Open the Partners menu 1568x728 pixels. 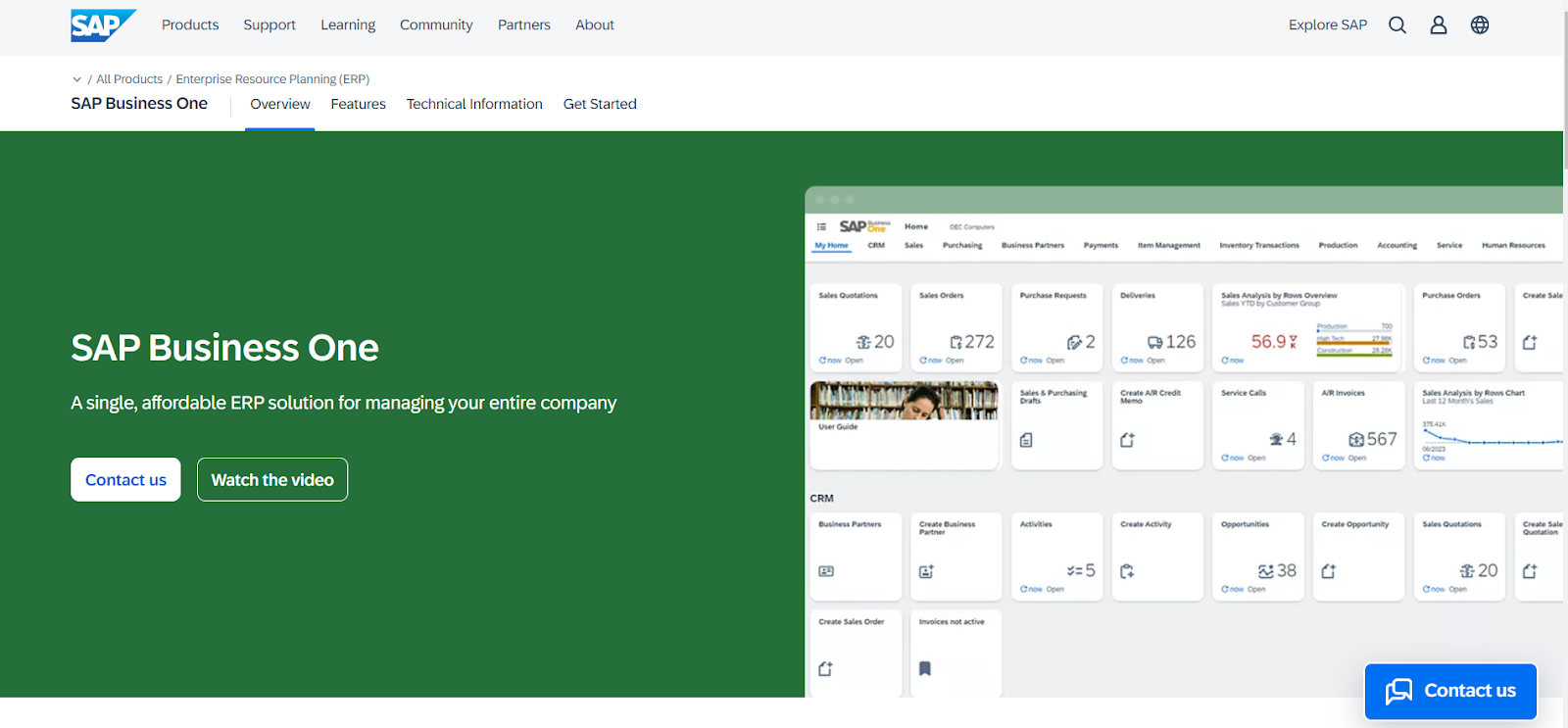(524, 25)
